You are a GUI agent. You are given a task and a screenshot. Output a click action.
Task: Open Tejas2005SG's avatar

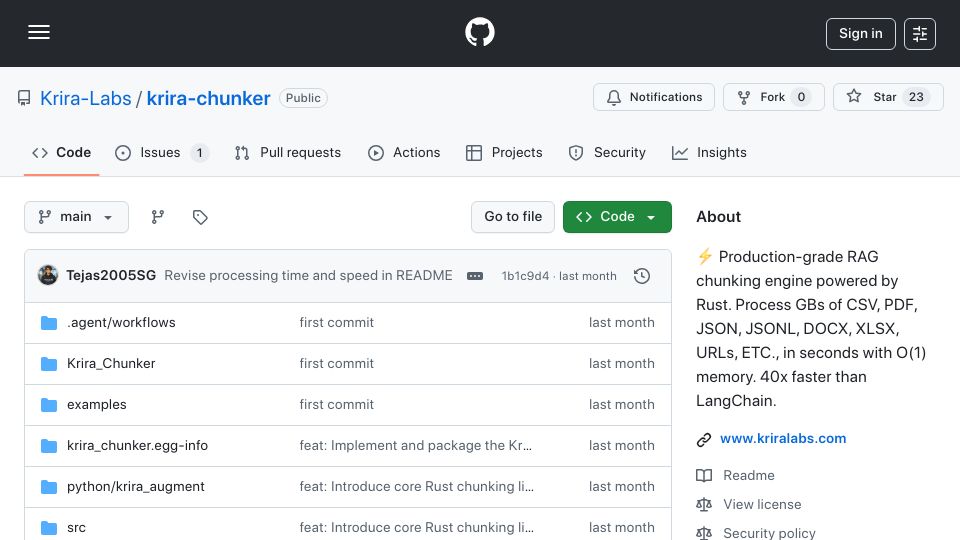(48, 276)
